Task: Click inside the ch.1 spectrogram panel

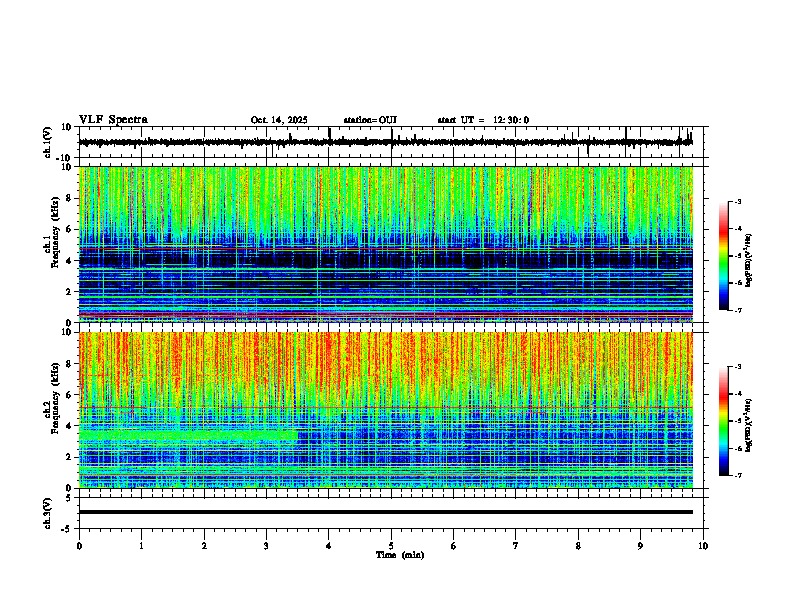Action: click(386, 244)
